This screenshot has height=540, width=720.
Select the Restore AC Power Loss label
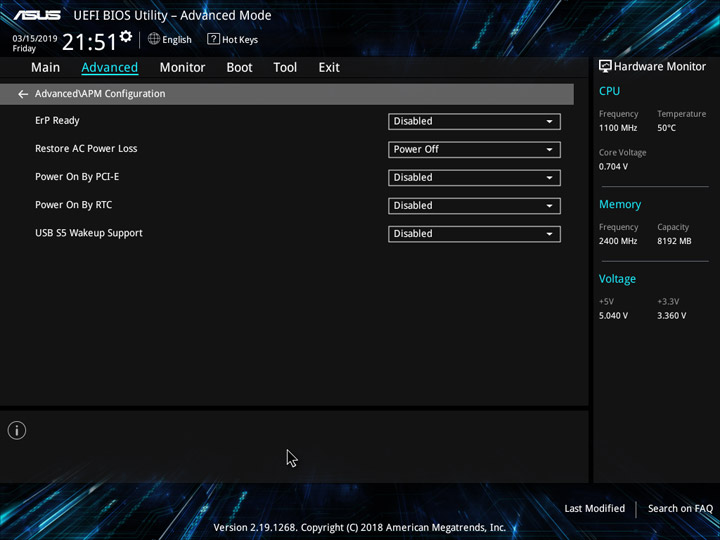[86, 149]
